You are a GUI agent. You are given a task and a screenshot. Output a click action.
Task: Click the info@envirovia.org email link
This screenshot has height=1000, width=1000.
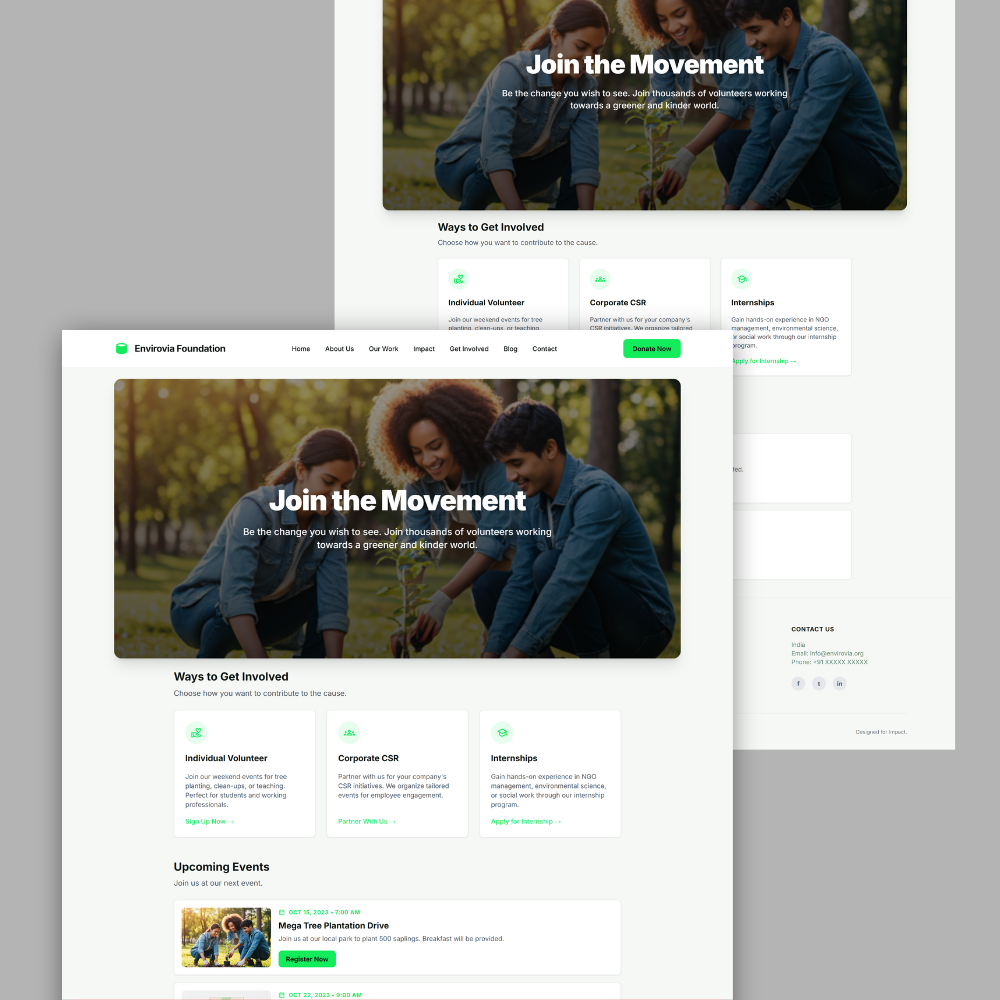pyautogui.click(x=836, y=652)
